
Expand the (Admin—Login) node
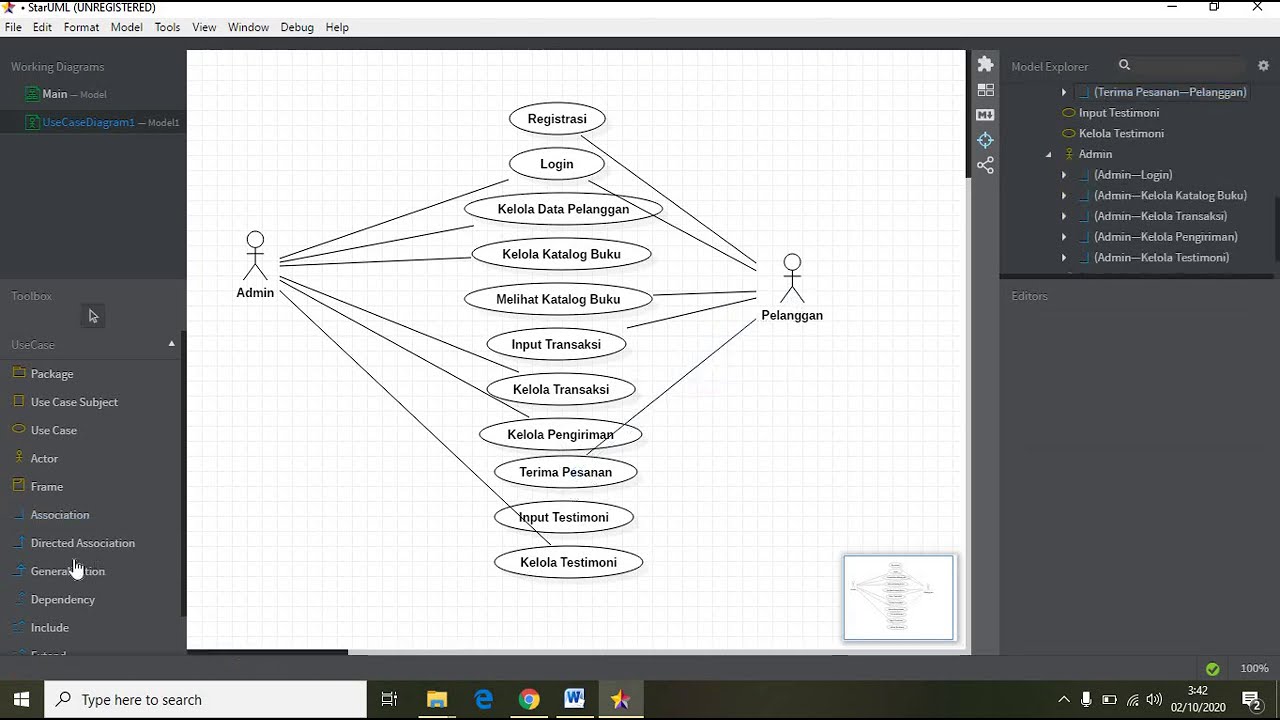click(x=1064, y=175)
